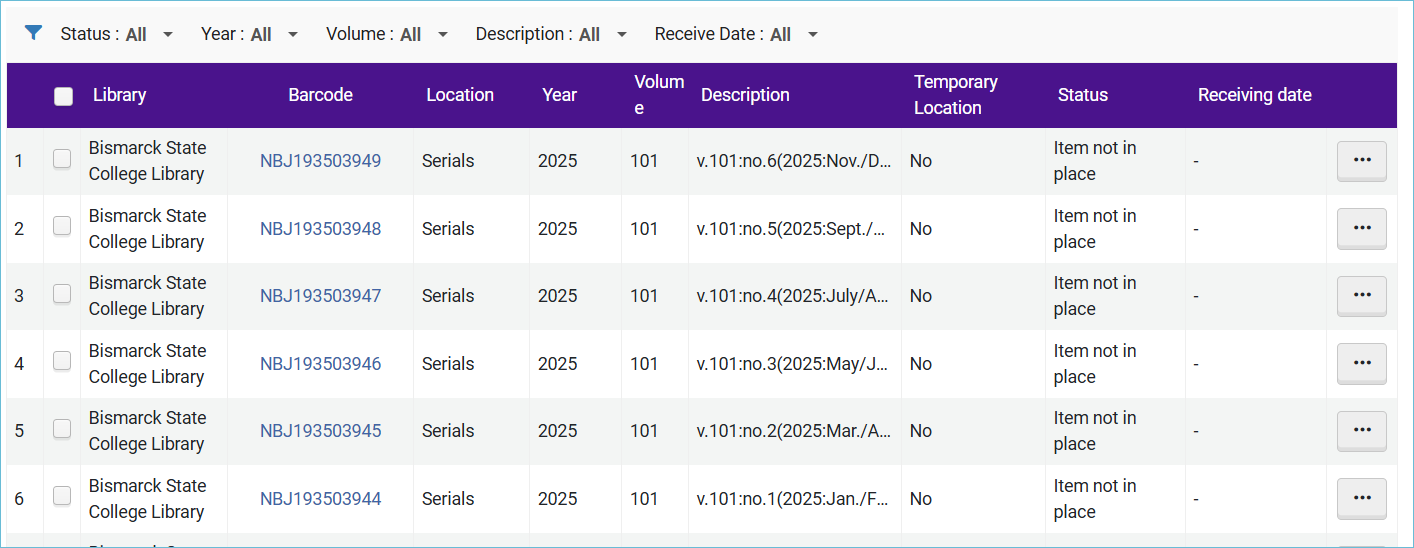Open row actions menu for barcode NBJ193503949
The height and width of the screenshot is (548, 1414).
1361,161
